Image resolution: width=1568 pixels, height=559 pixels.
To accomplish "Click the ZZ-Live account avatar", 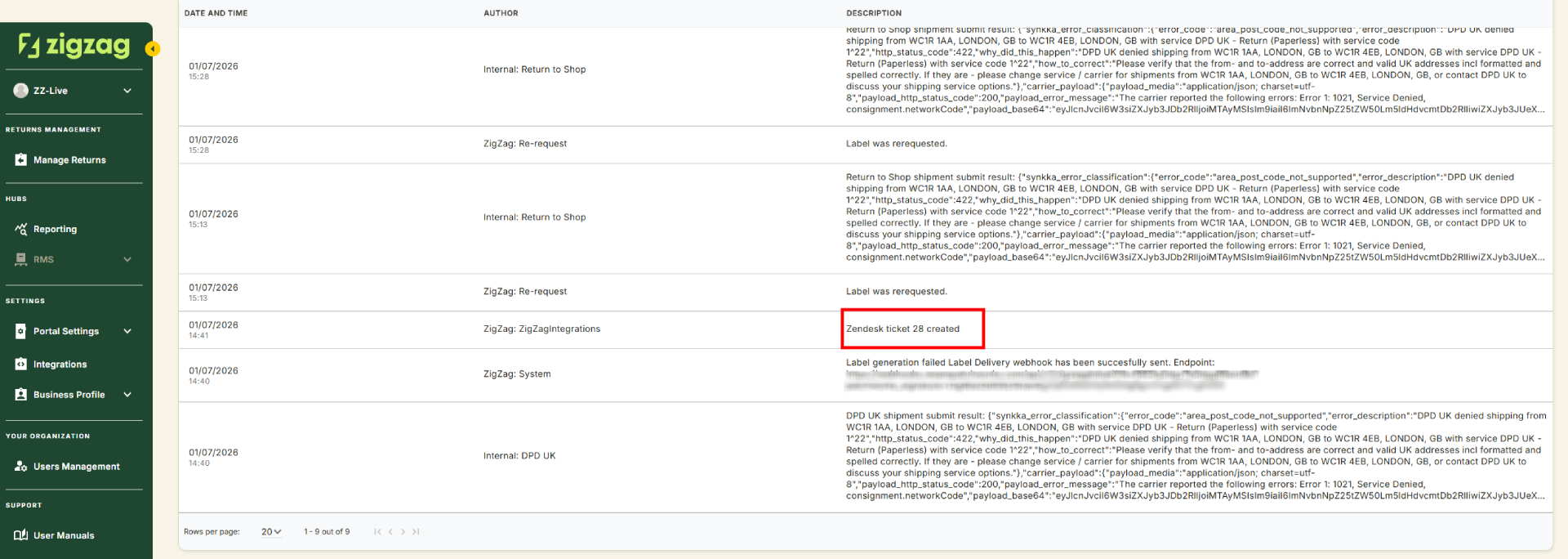I will (20, 91).
